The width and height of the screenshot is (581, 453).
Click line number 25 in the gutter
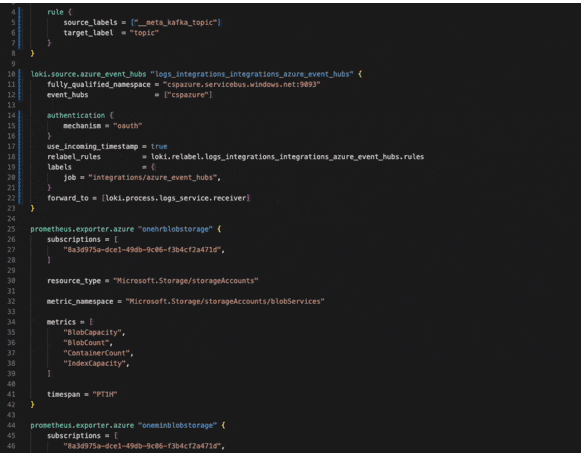click(x=11, y=229)
